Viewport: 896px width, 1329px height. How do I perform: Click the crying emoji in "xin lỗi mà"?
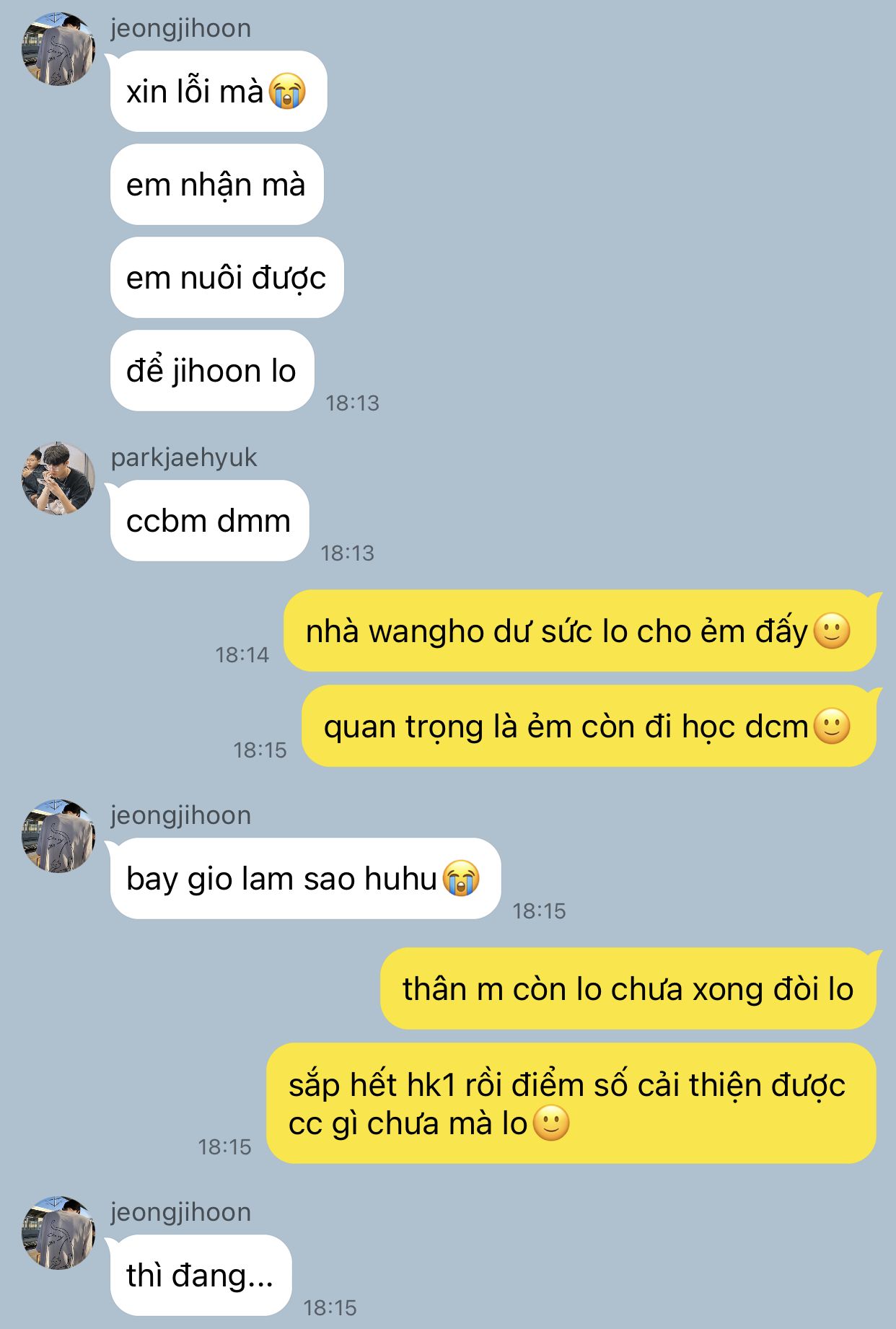[287, 92]
